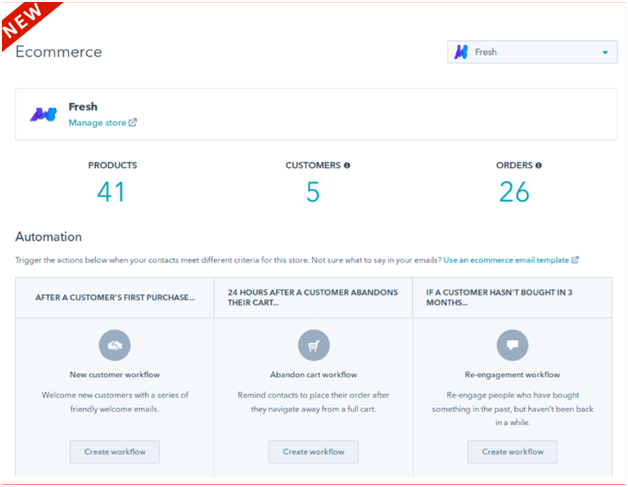Open the Use an ecommerce email template link

(x=506, y=260)
